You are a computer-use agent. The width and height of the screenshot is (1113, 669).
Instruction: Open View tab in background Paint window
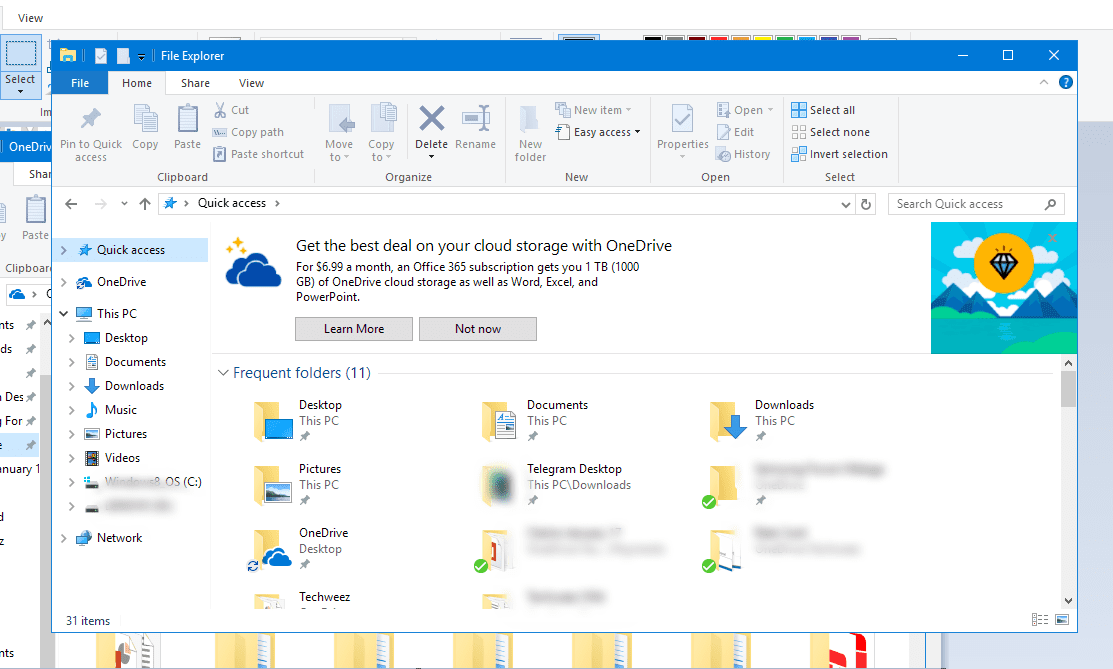pos(30,18)
